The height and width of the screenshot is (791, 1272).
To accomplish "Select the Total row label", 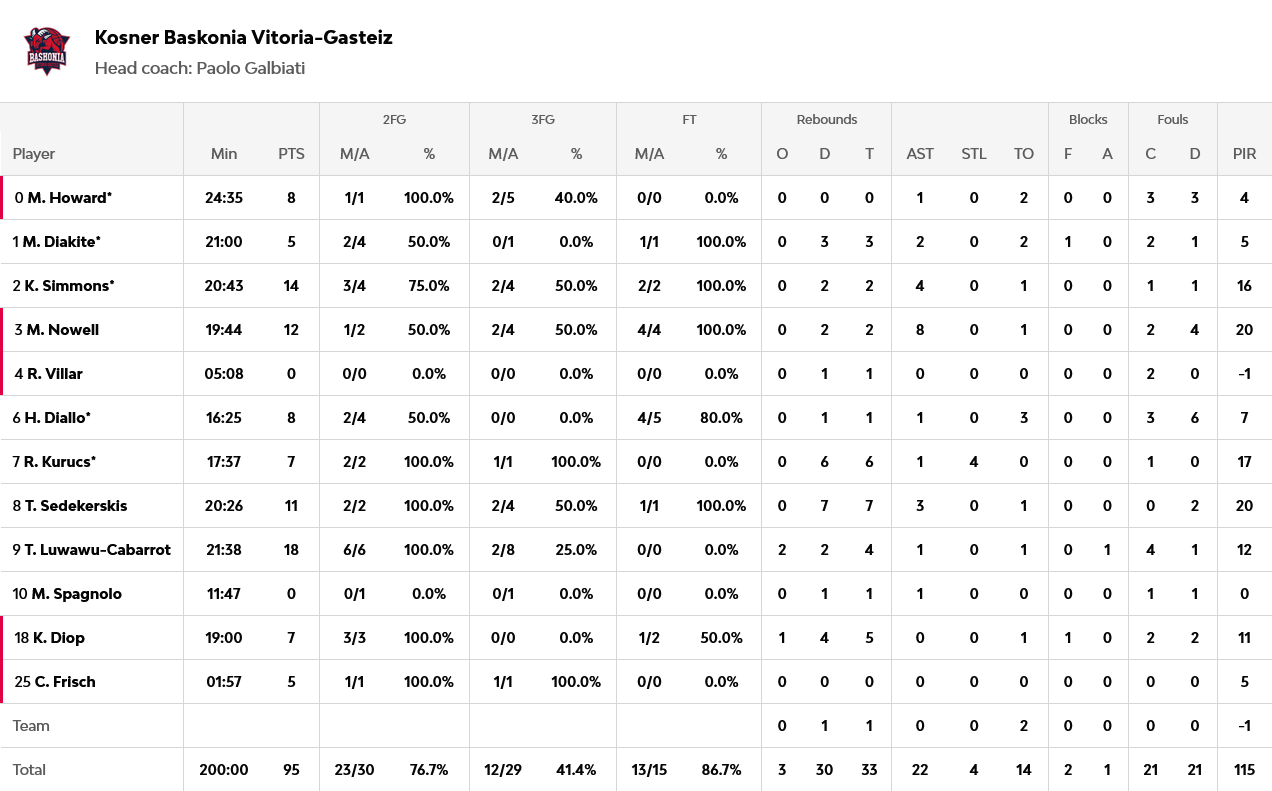I will click(30, 770).
